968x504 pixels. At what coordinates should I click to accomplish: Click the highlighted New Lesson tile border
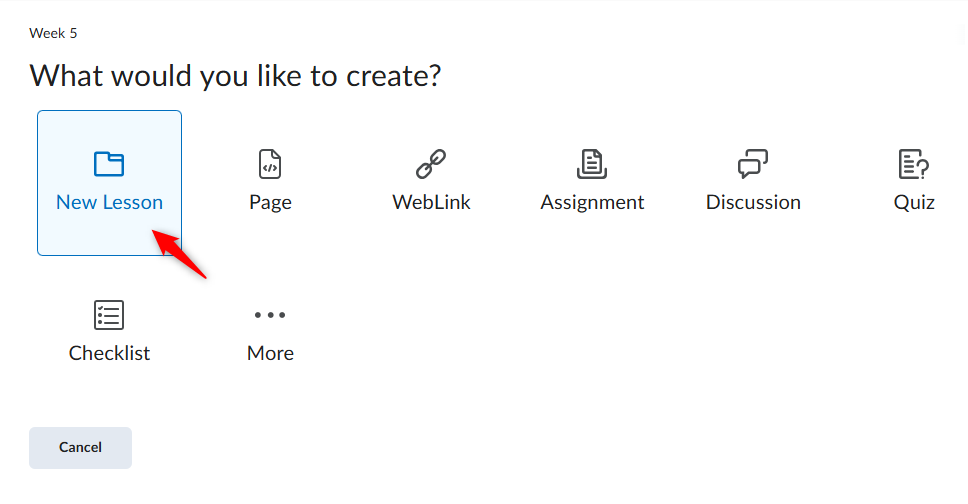[x=109, y=183]
